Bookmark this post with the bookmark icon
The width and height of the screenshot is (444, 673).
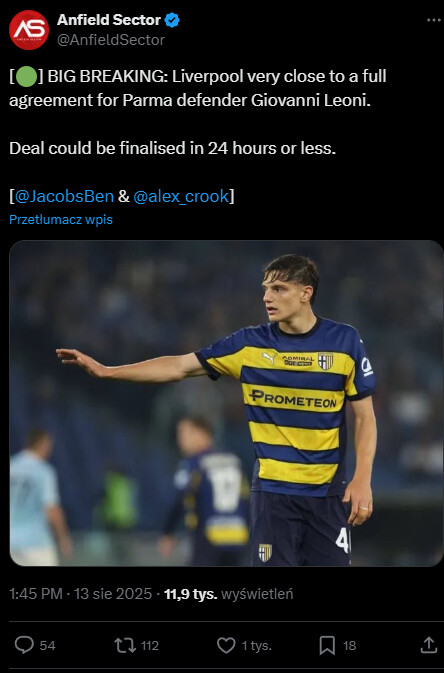tap(327, 645)
